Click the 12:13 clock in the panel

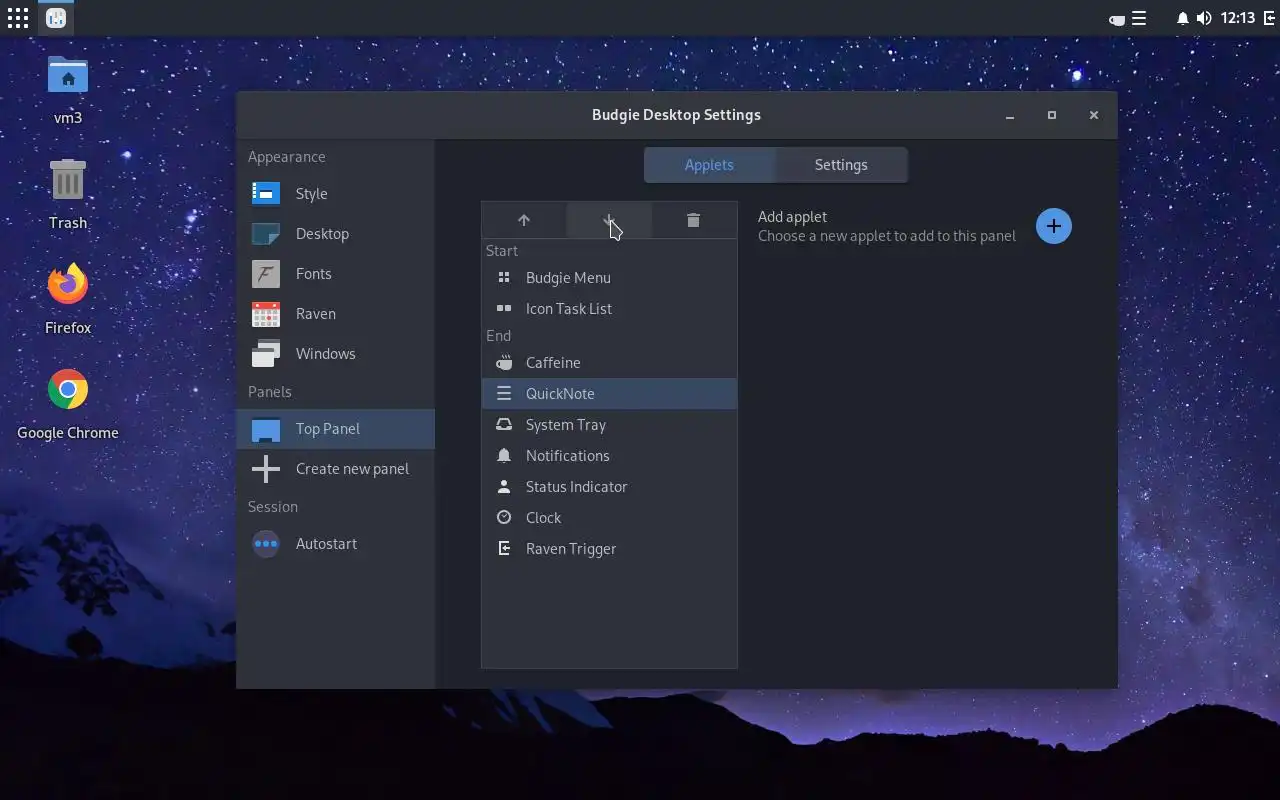coord(1238,18)
